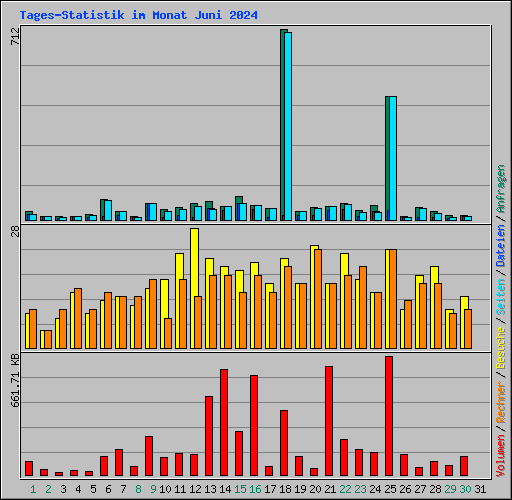Click day 9 on the x-axis
The image size is (512, 500).
click(x=153, y=489)
